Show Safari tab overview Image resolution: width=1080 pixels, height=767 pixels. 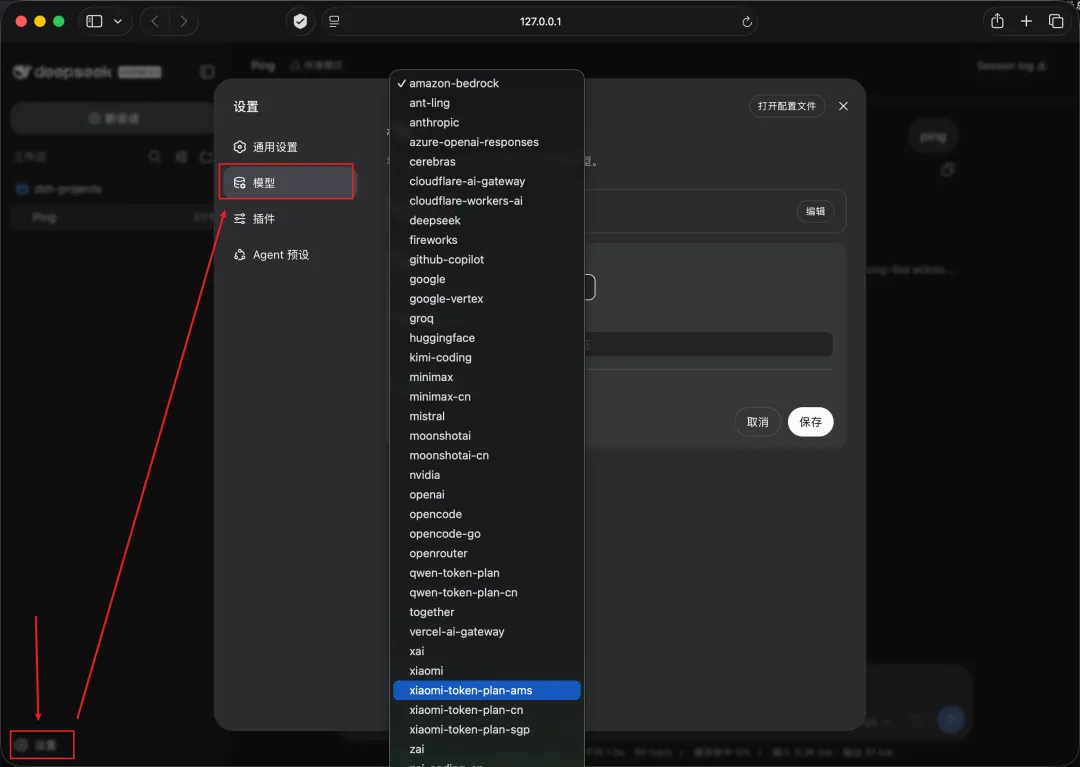[x=1056, y=21]
